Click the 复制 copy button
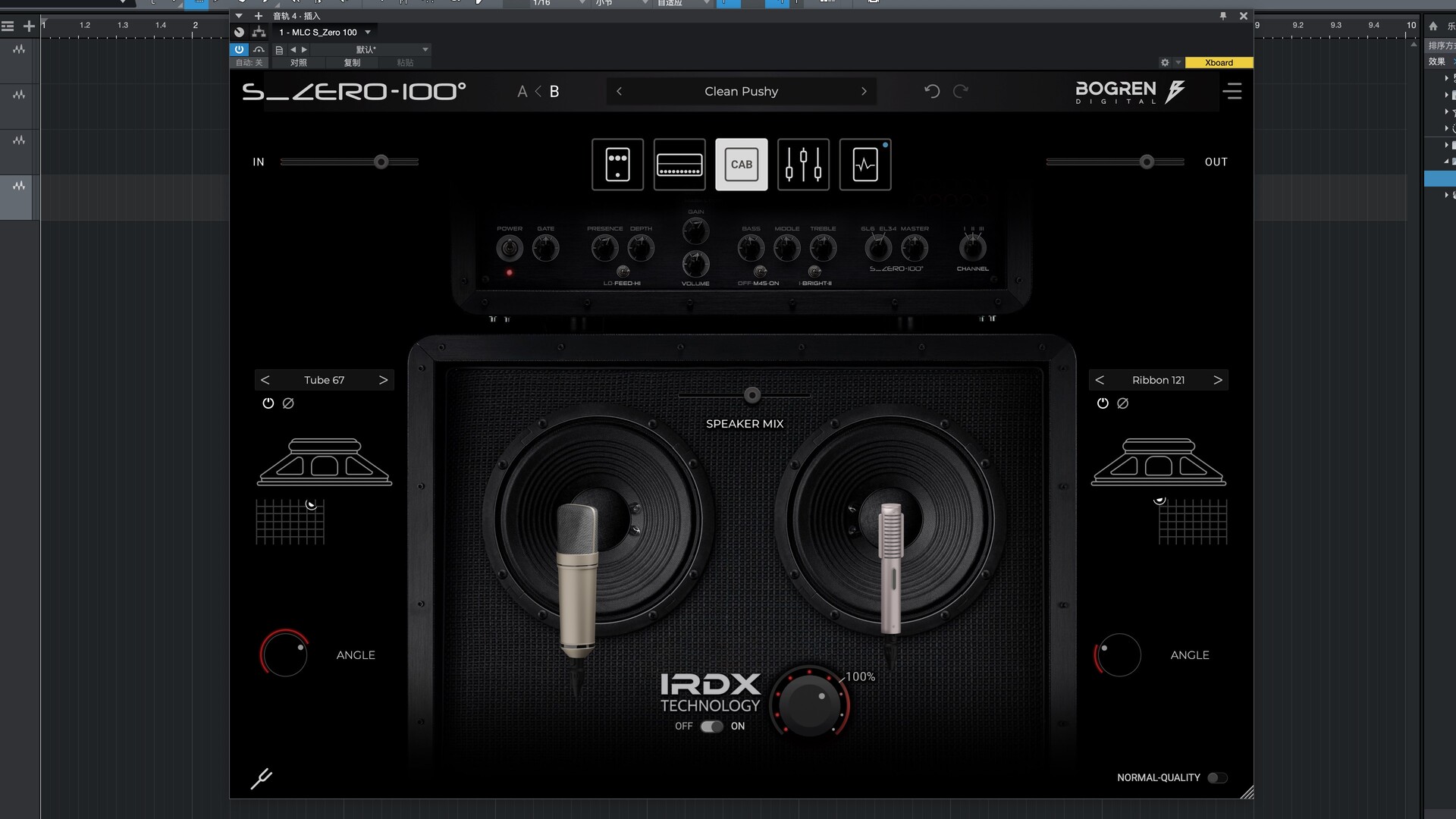This screenshot has width=1456, height=819. 352,63
